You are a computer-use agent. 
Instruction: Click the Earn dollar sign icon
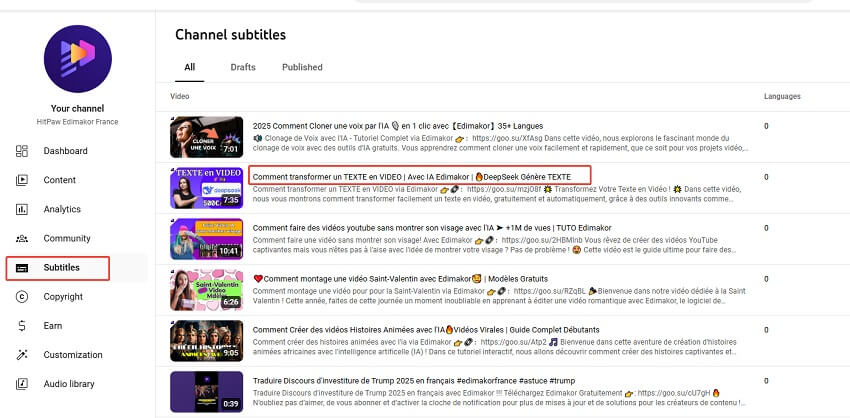click(x=22, y=326)
